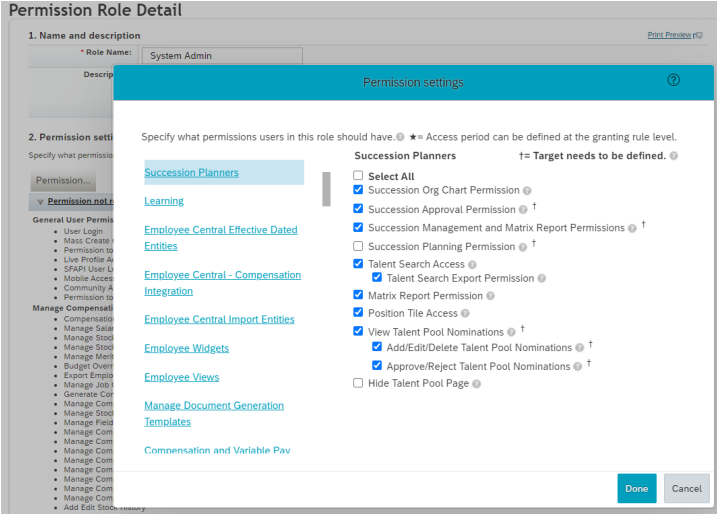Open Employee Central - Compensation Integration category
Screen dimensions: 717x518
click(x=223, y=283)
